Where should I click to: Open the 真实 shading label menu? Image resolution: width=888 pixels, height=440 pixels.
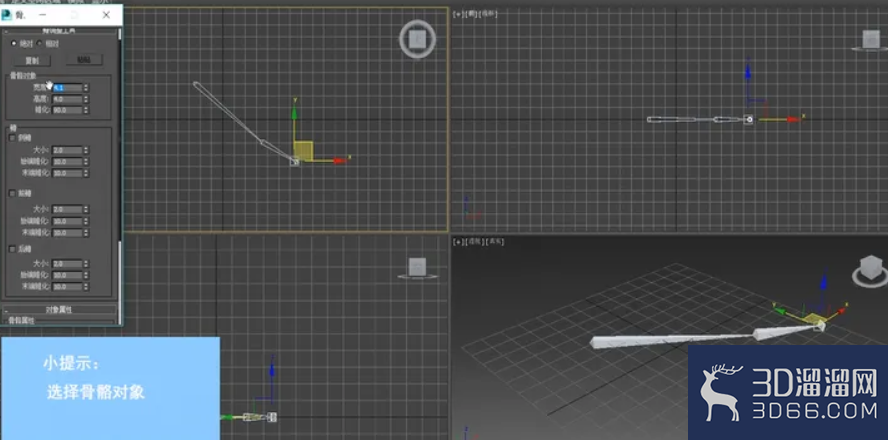coord(496,242)
